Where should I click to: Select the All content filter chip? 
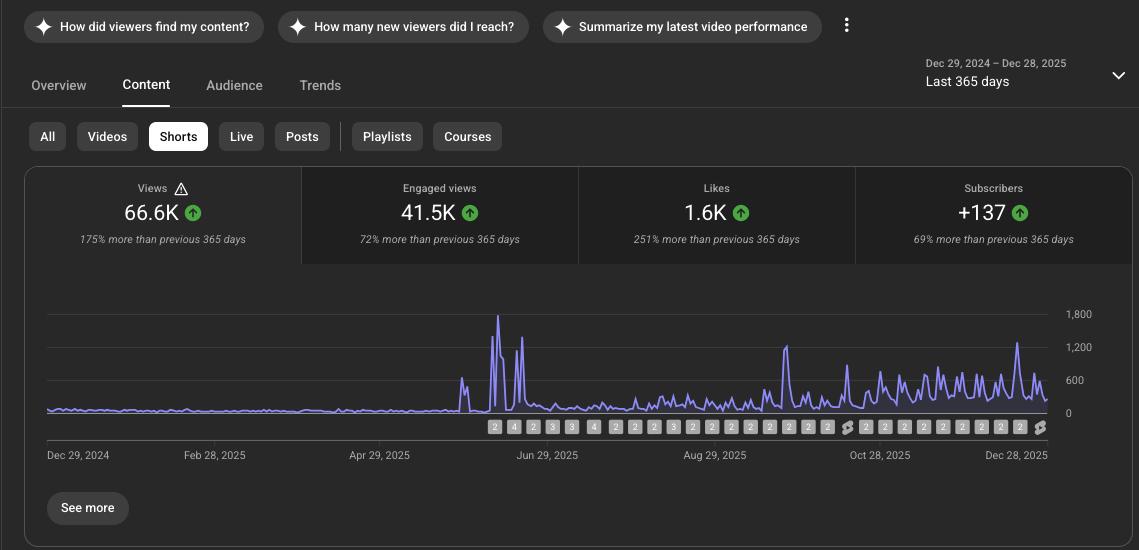(47, 137)
